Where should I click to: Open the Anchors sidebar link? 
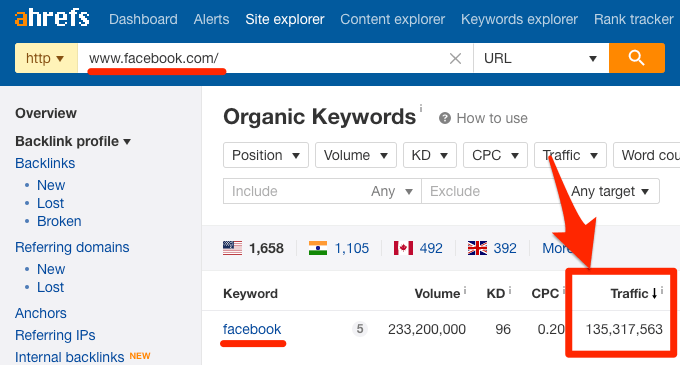point(41,313)
